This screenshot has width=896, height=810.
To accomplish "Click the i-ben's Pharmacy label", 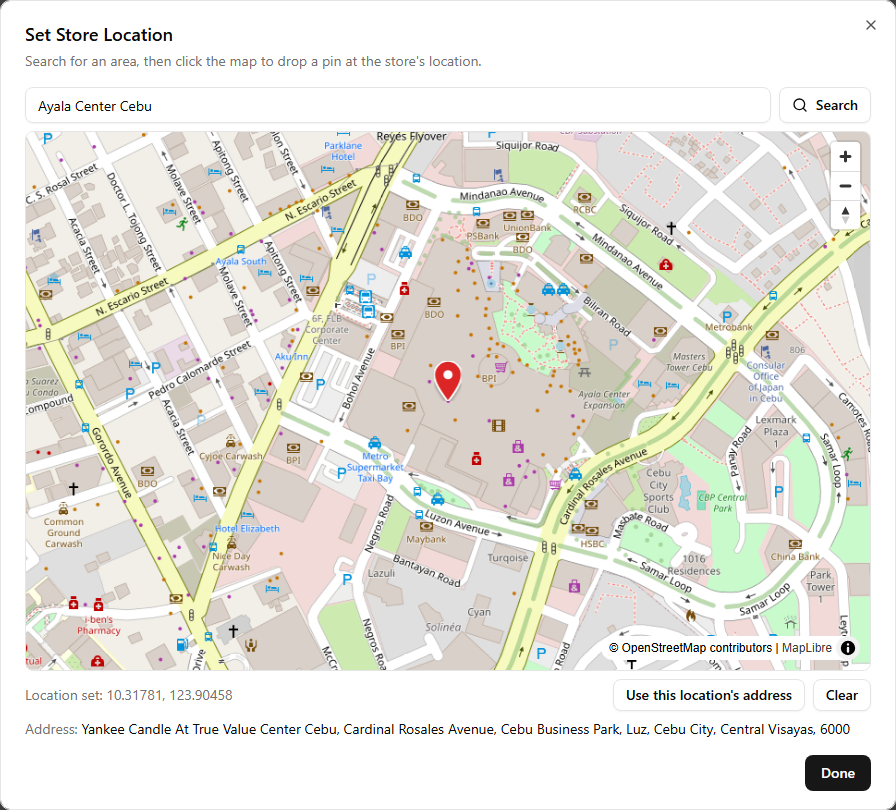I will (x=98, y=625).
